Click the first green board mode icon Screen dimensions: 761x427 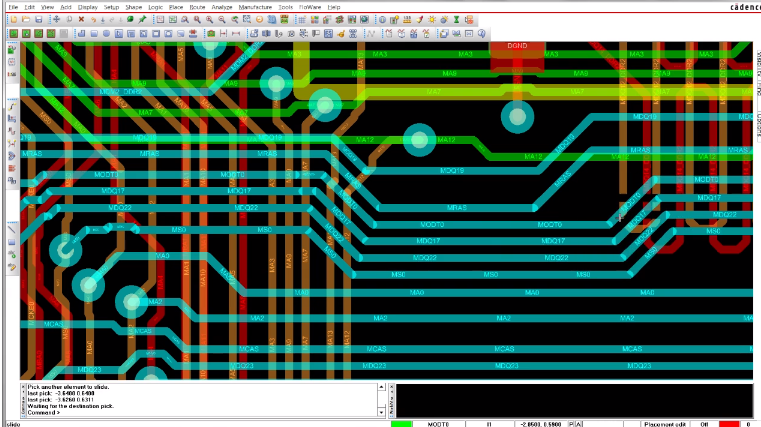[14, 33]
